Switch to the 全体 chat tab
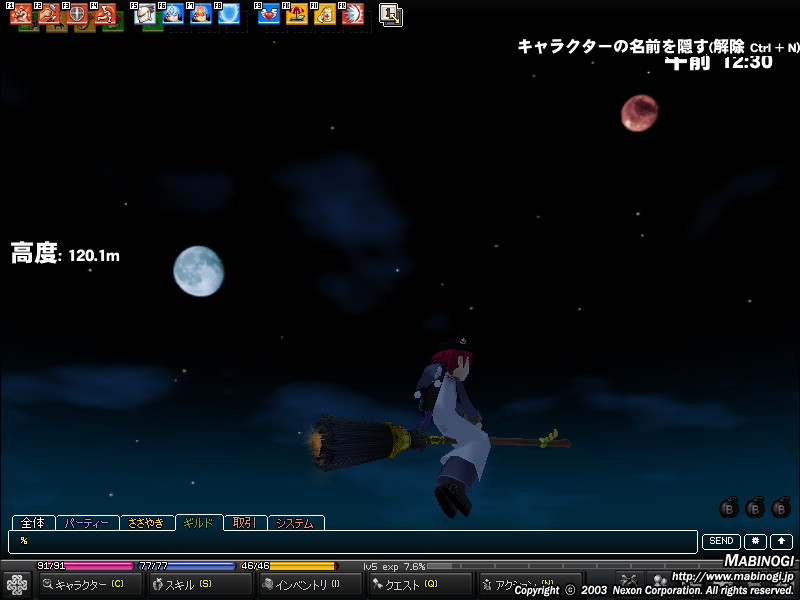800x600 pixels. (x=32, y=522)
